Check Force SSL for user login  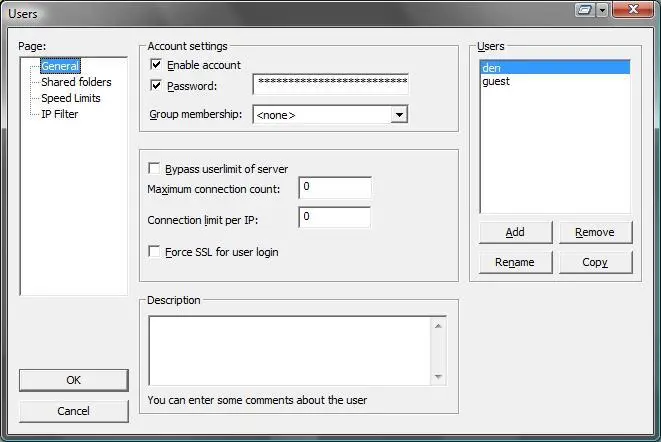[155, 252]
